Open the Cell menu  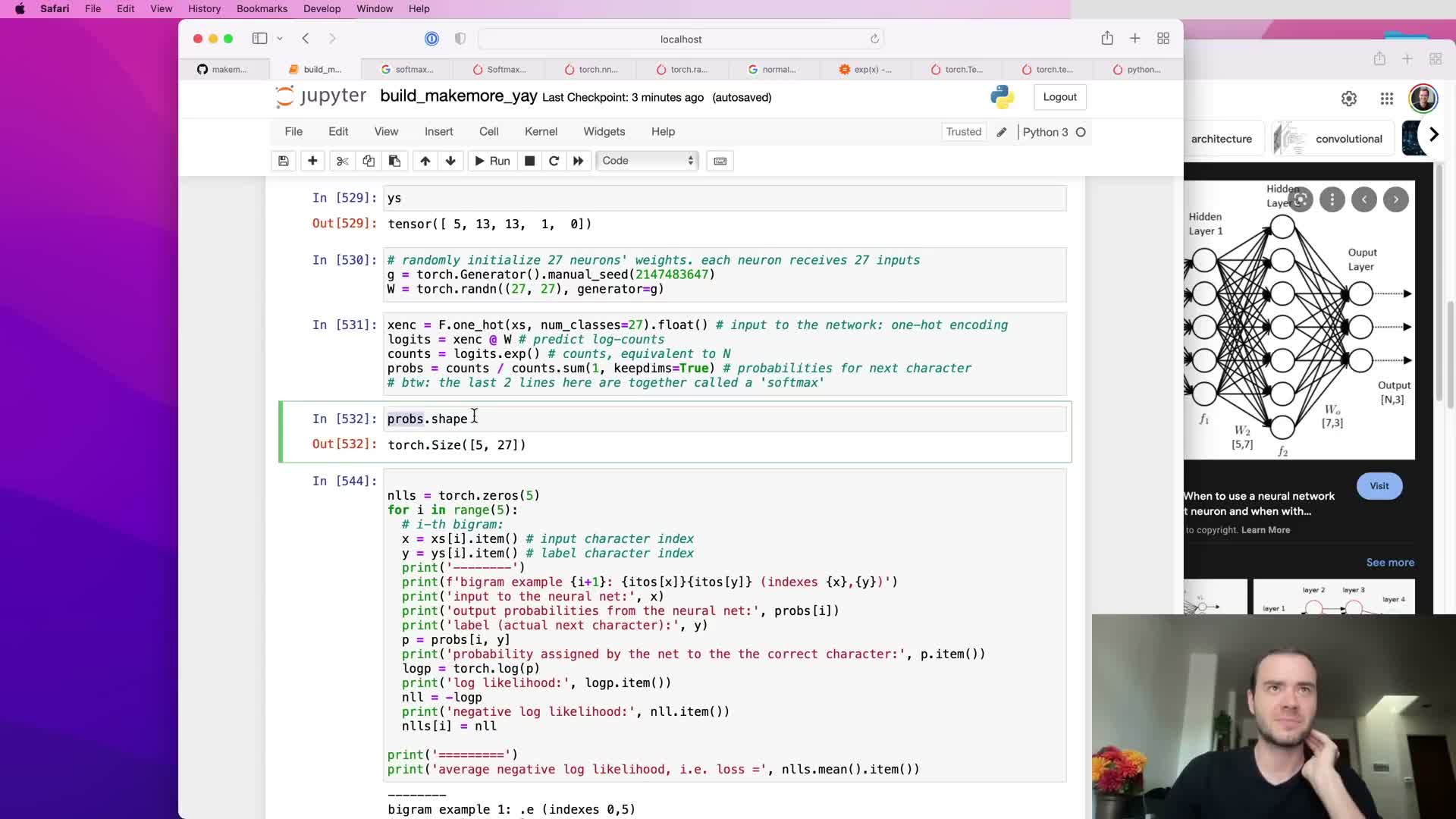coord(488,132)
